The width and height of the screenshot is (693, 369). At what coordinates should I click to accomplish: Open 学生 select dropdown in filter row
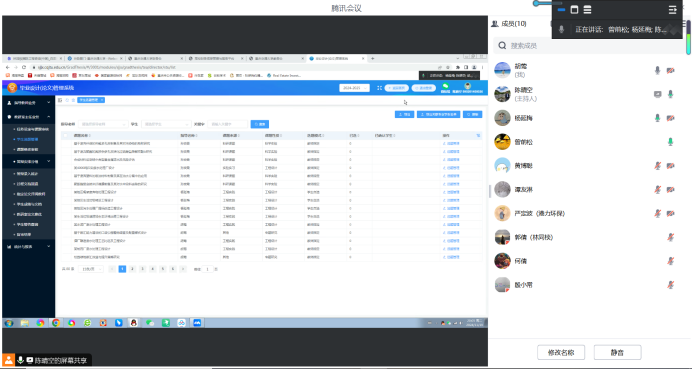point(166,124)
